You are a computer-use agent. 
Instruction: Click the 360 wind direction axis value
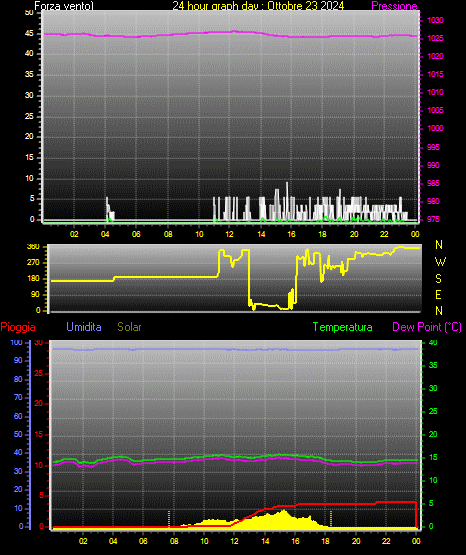click(x=33, y=247)
